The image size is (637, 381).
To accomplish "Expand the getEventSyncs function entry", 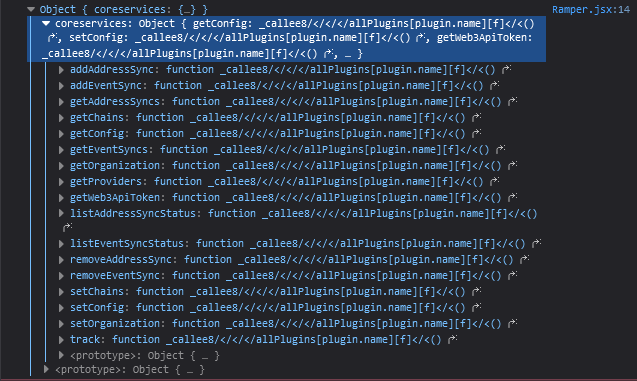I will click(x=61, y=149).
